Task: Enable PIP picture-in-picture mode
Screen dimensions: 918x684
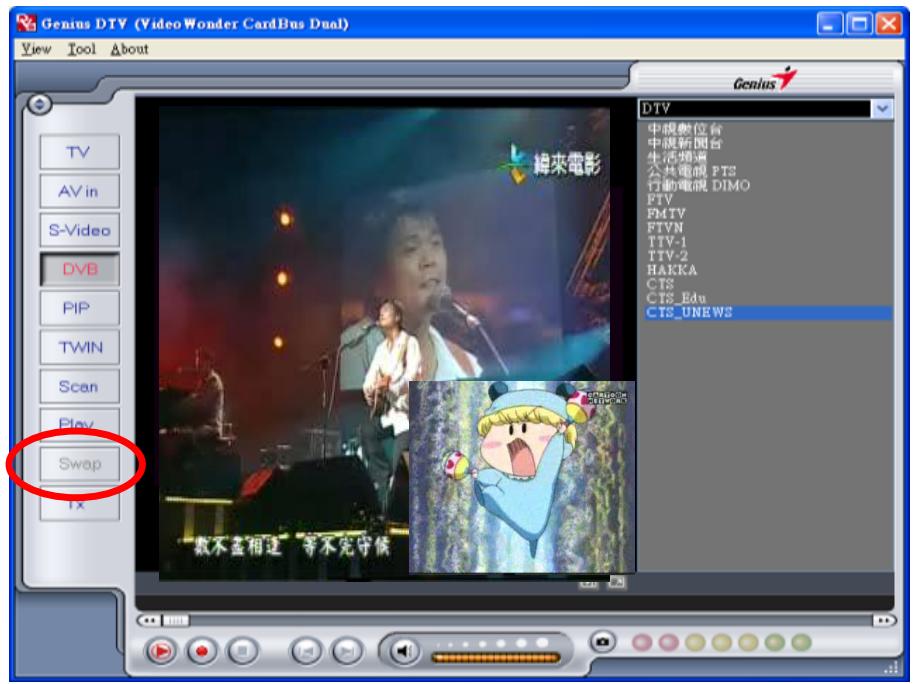Action: (x=80, y=308)
